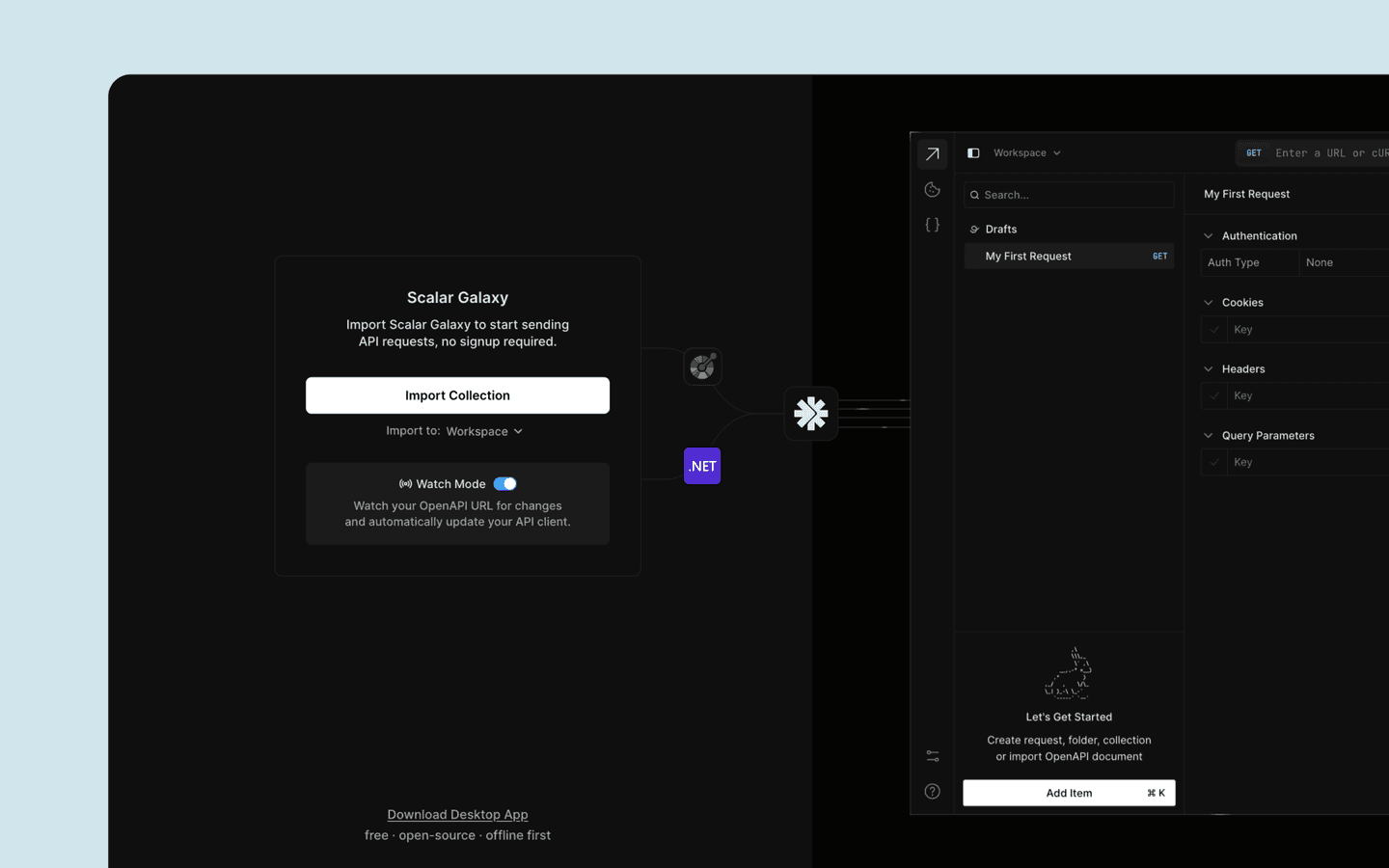Collapse the Authentication section
The image size is (1389, 868).
(1208, 236)
